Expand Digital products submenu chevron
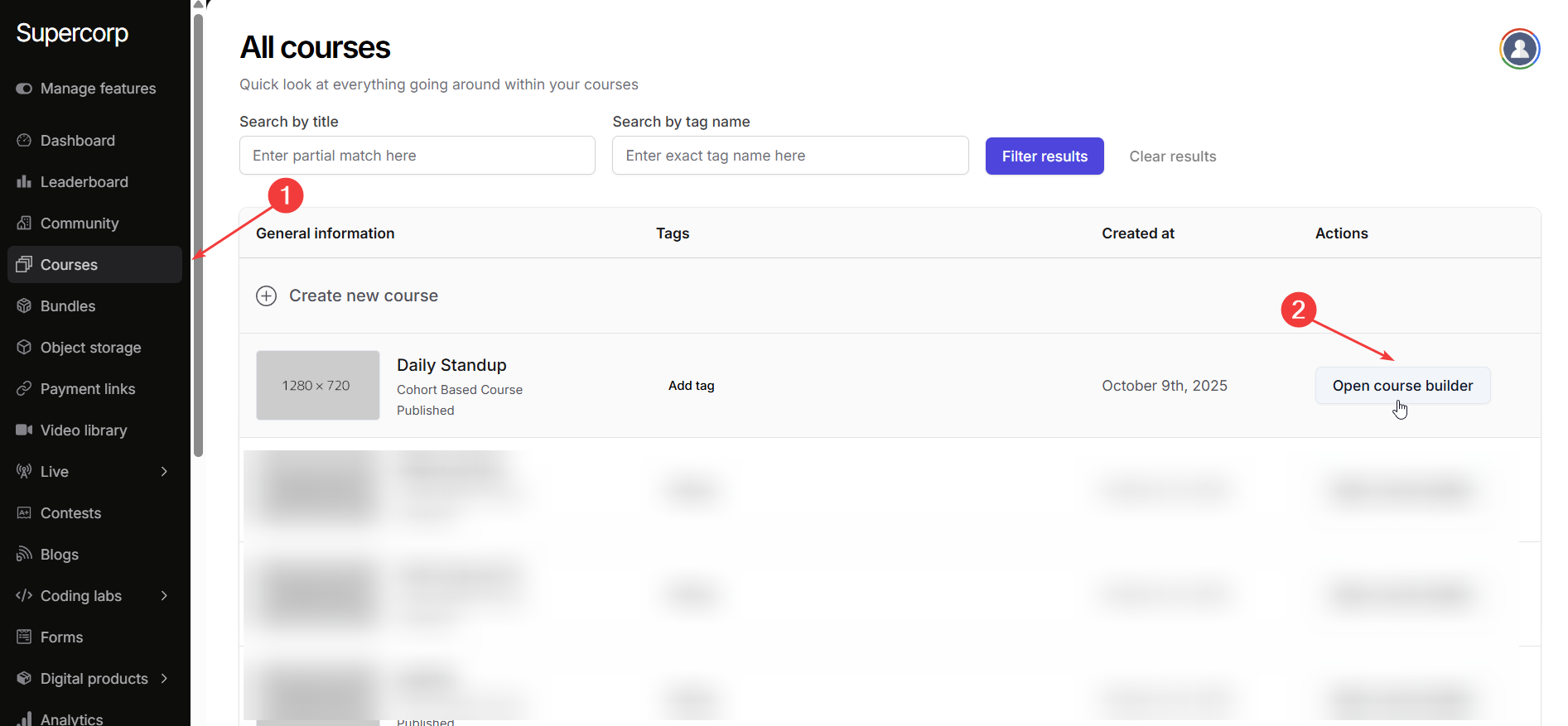The height and width of the screenshot is (726, 1568). (164, 679)
